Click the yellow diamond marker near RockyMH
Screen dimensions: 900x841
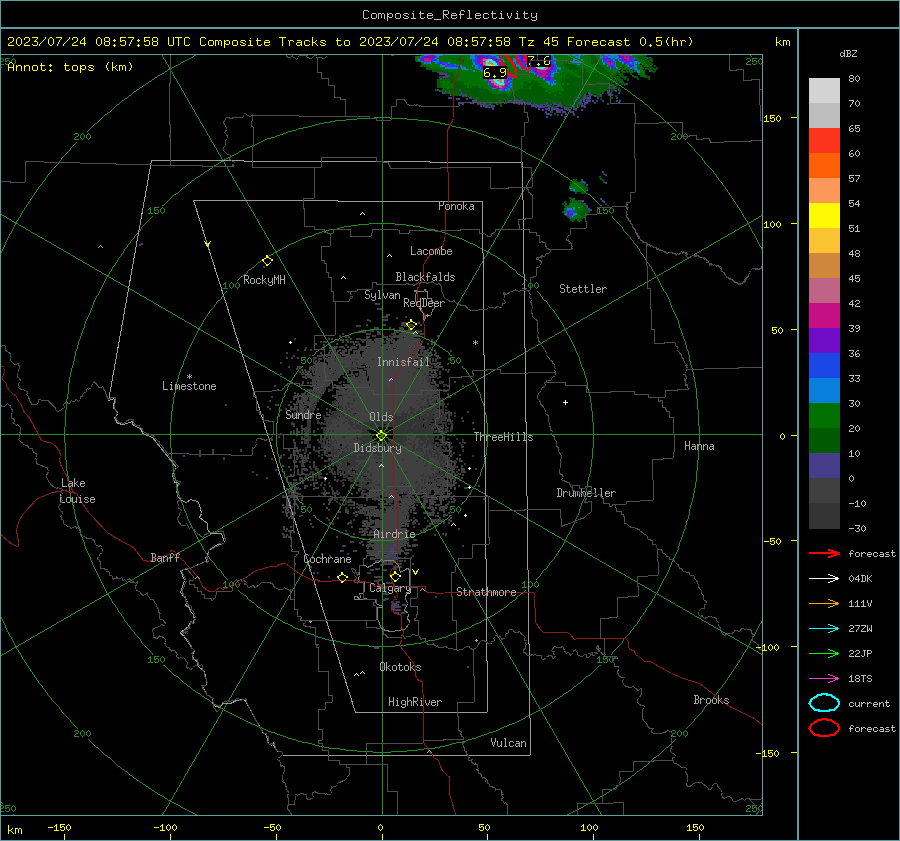(267, 261)
